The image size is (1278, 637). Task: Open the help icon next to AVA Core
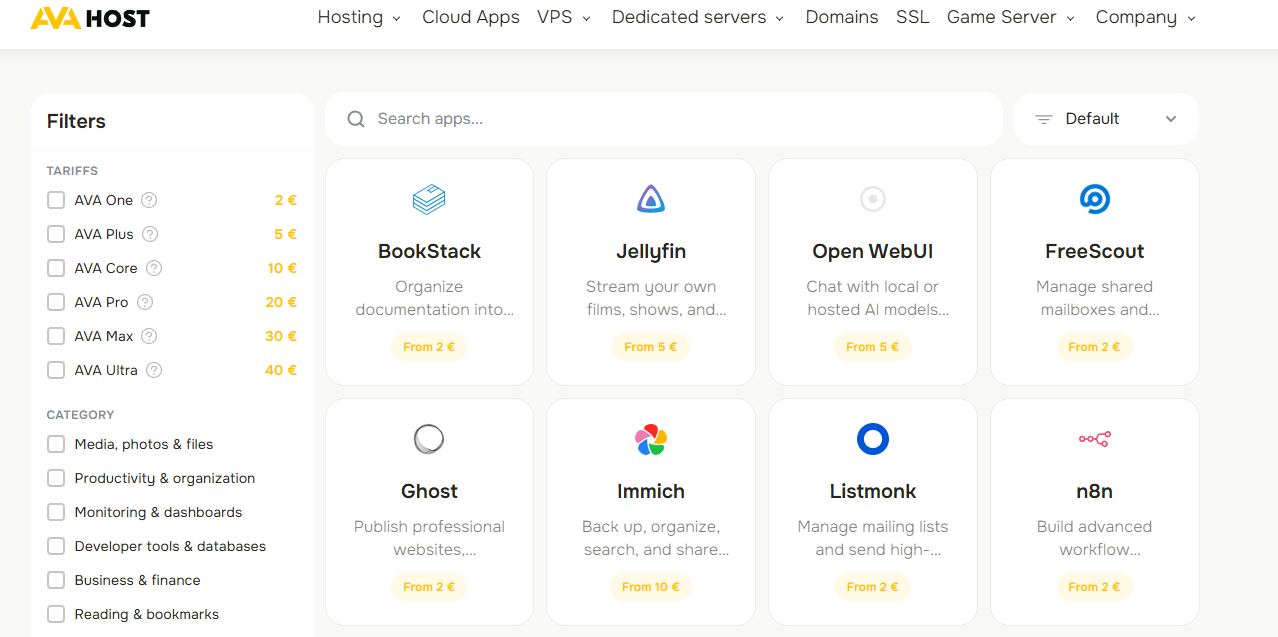pyautogui.click(x=154, y=268)
